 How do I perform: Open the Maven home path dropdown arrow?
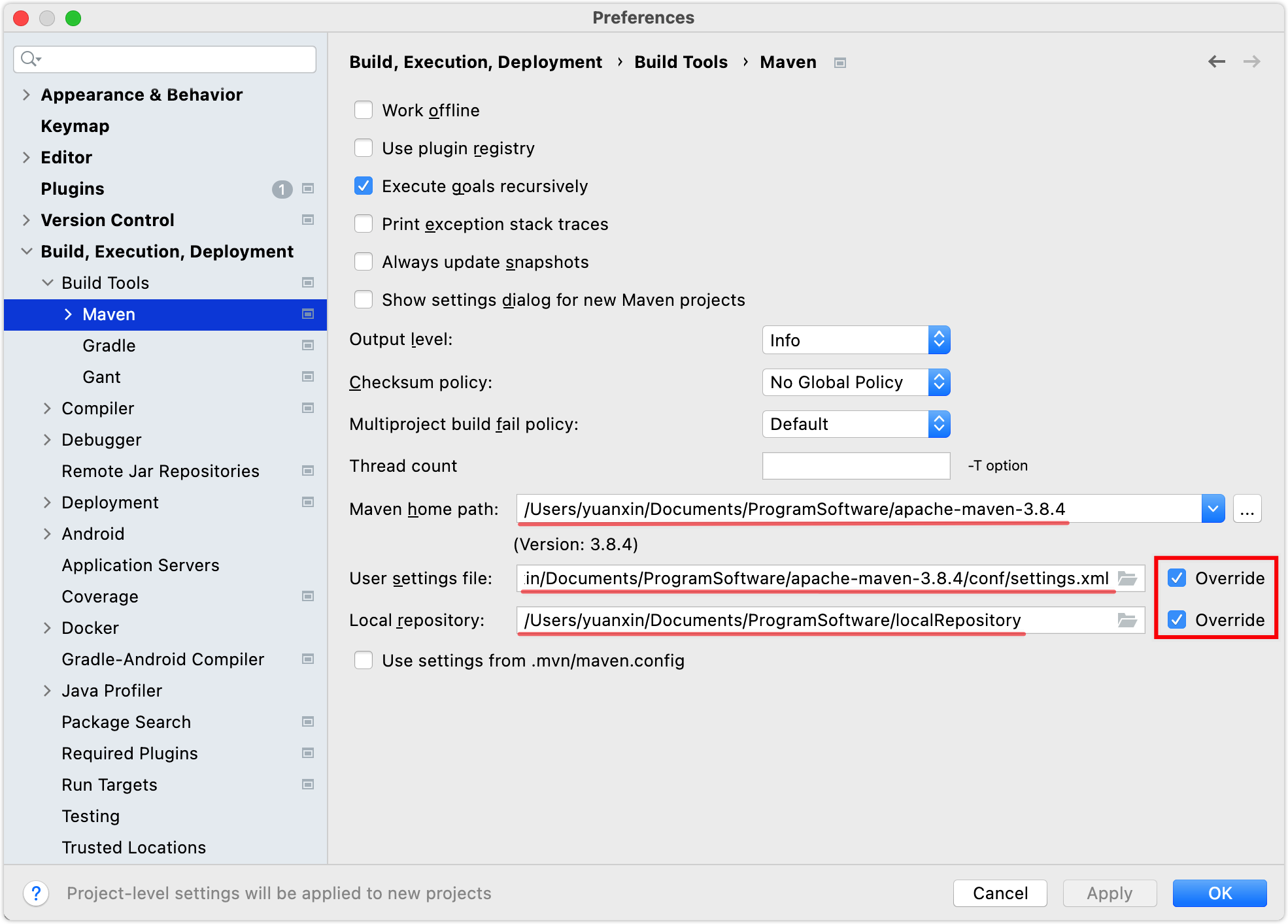(x=1213, y=508)
